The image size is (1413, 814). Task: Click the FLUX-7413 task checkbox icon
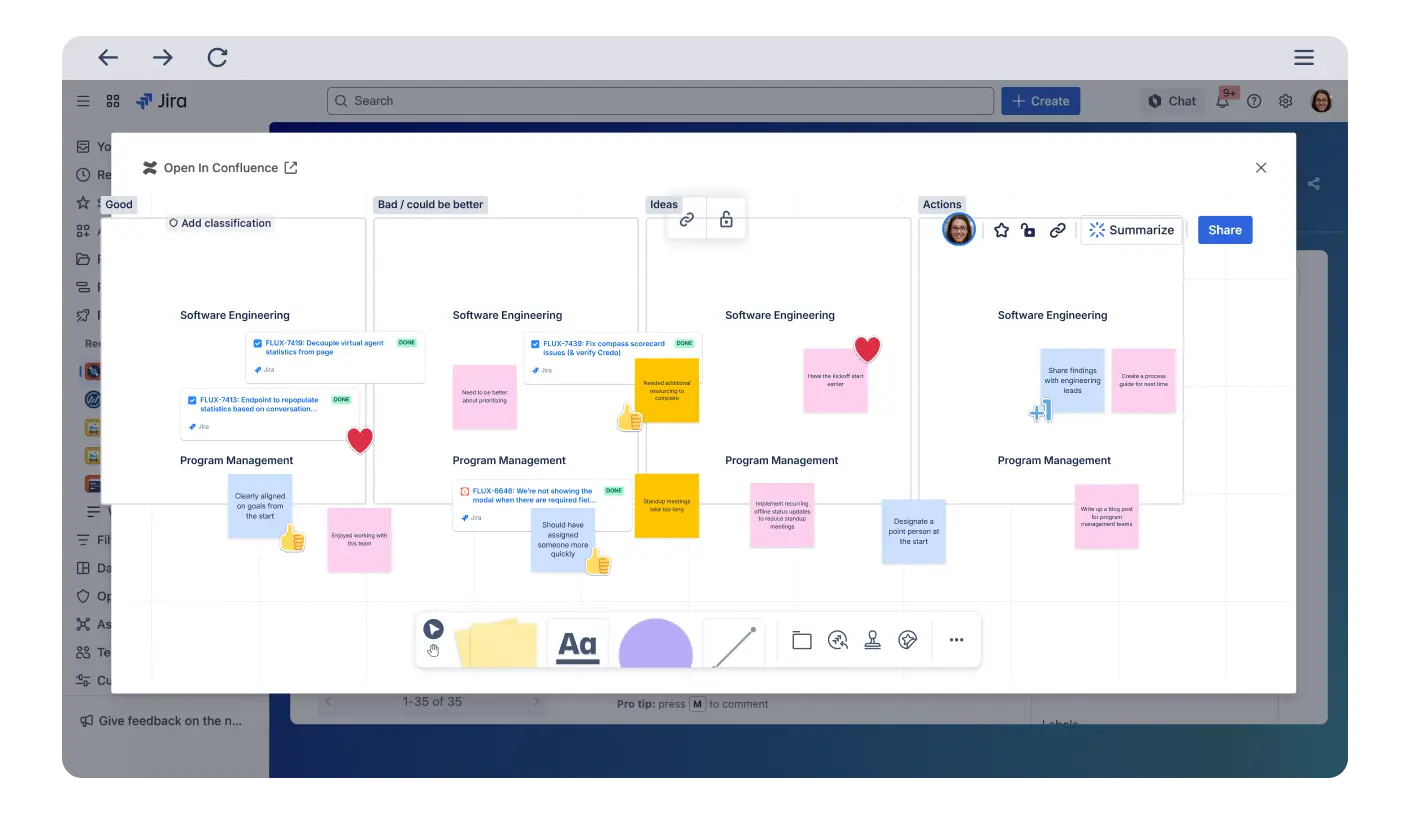(x=192, y=400)
